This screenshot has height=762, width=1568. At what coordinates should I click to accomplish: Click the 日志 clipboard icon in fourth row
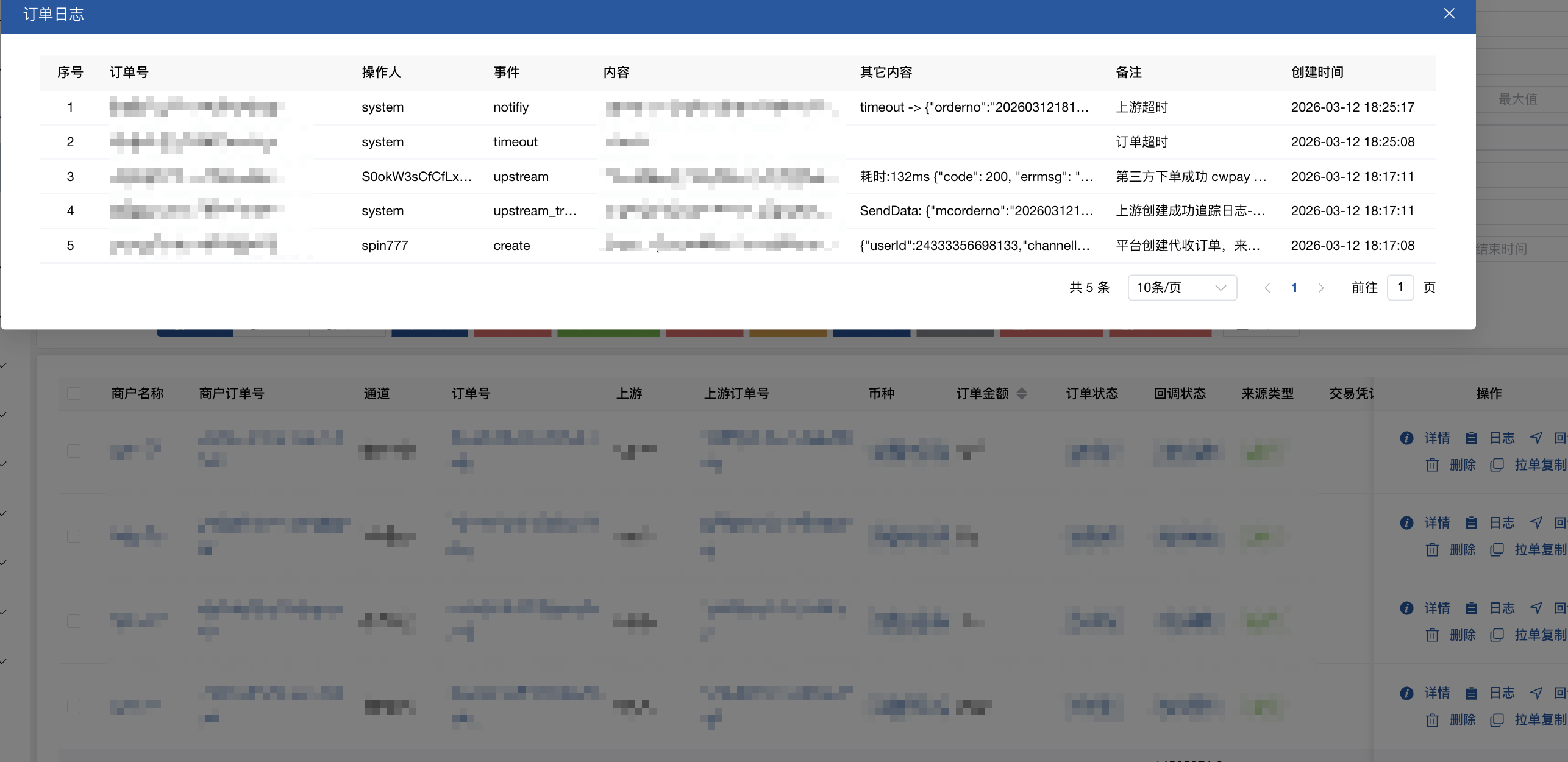[1471, 693]
